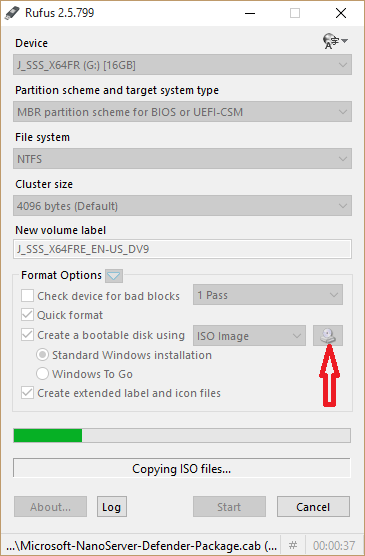Viewport: 365px width, 556px height.
Task: Cancel the ISO copying operation
Action: [313, 507]
